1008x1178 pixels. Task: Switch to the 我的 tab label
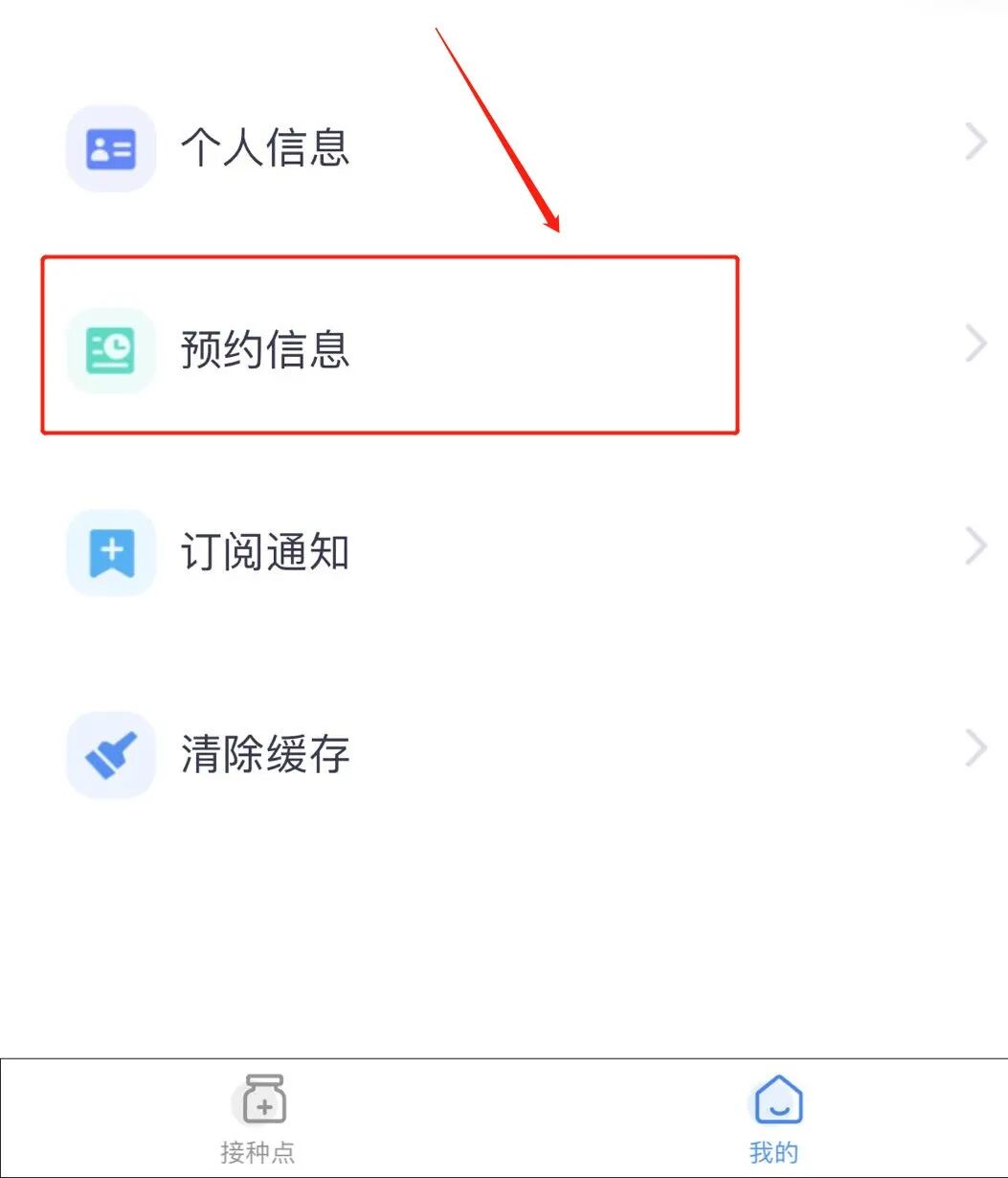(773, 1151)
